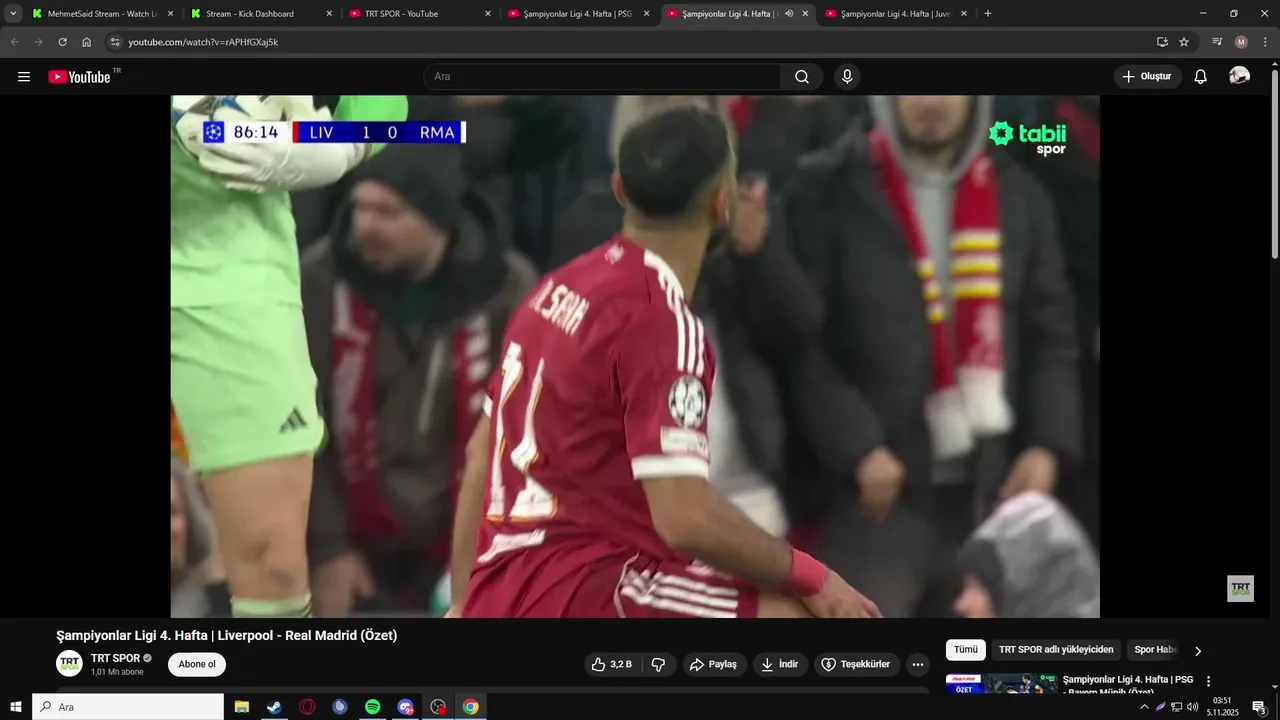The image size is (1280, 720).
Task: Open Windows action center notifications
Action: click(1260, 707)
